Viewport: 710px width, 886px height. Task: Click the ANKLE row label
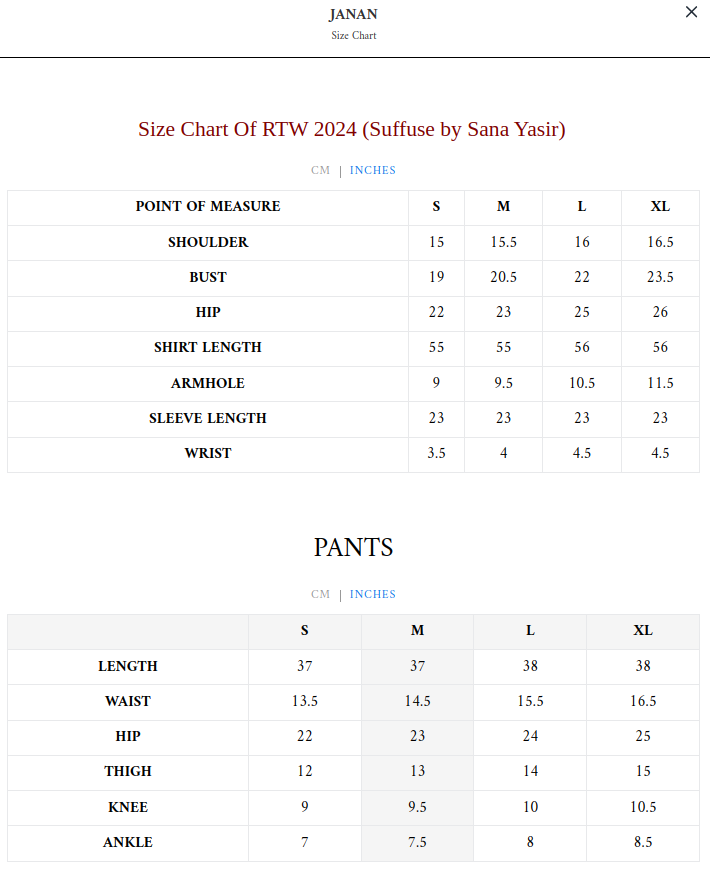(x=128, y=842)
